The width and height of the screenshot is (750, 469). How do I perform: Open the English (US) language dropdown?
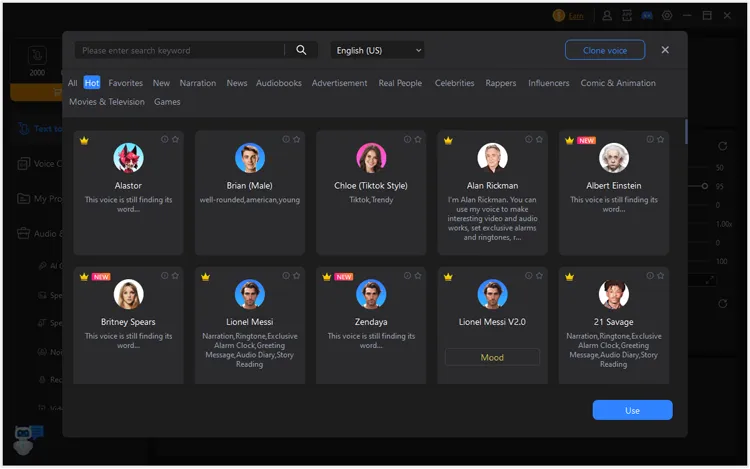click(x=378, y=50)
